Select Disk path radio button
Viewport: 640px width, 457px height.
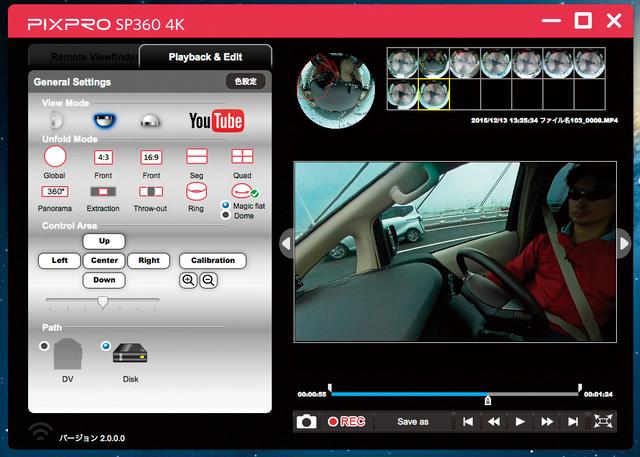click(x=106, y=346)
